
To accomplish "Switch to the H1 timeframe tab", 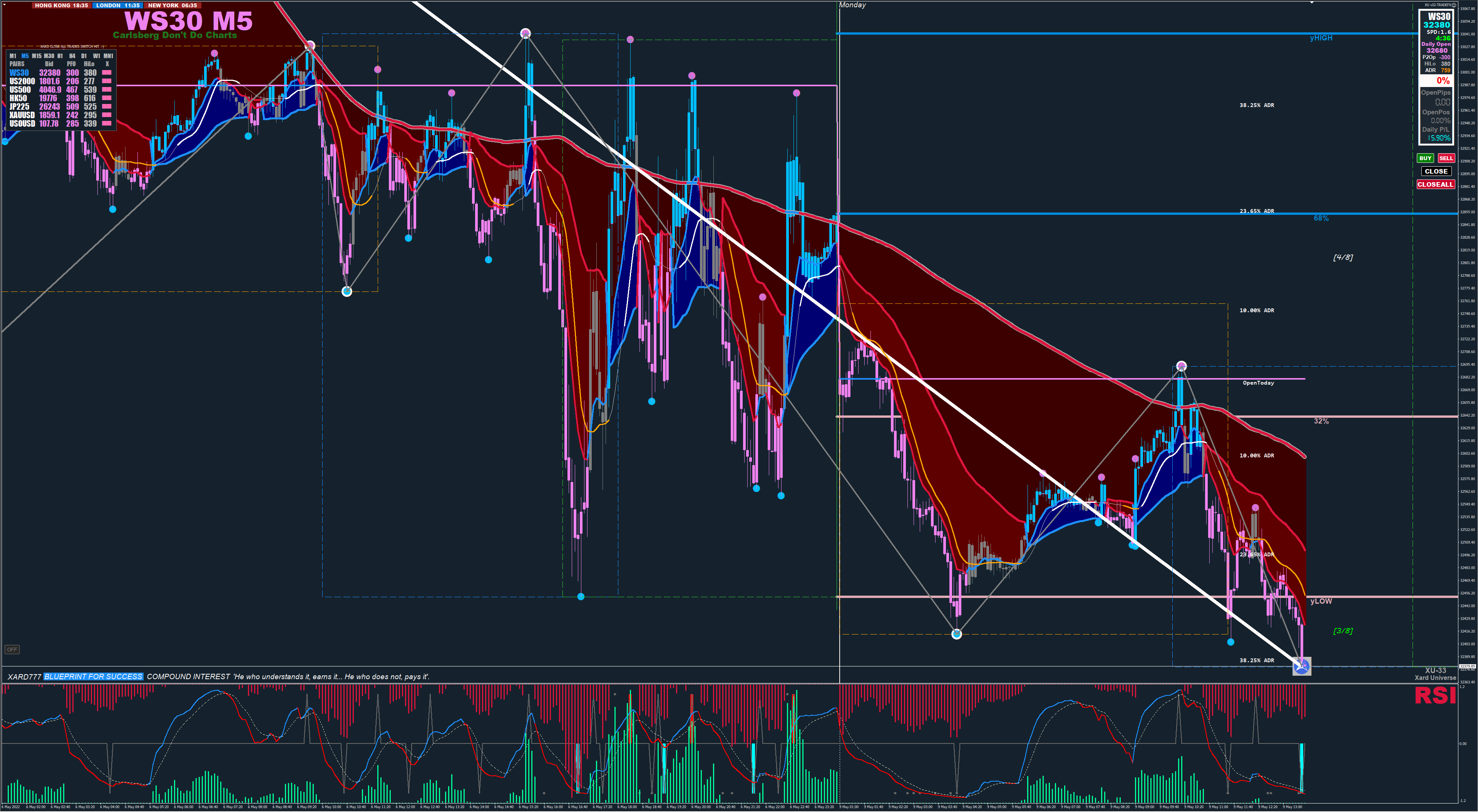I will [x=60, y=56].
